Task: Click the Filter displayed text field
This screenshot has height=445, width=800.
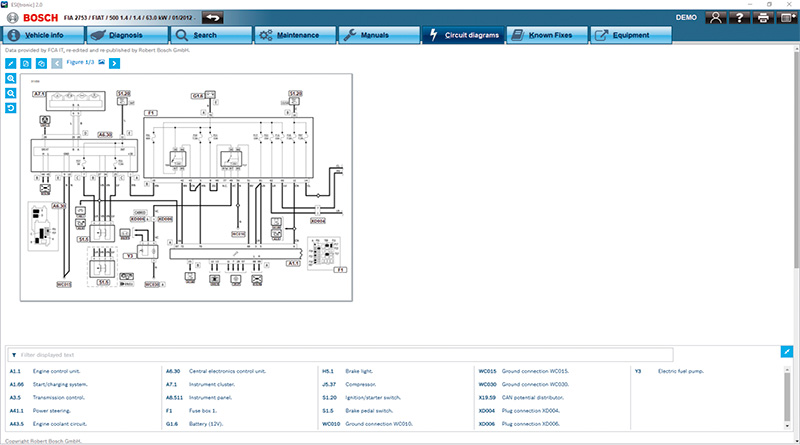Action: pyautogui.click(x=340, y=355)
